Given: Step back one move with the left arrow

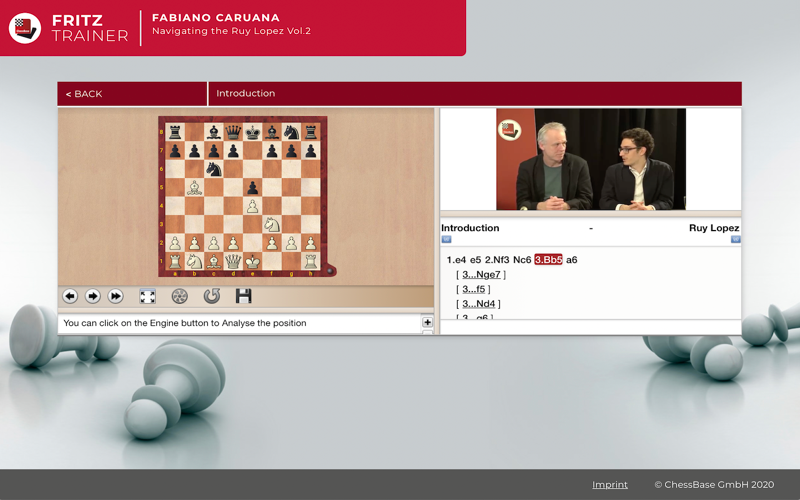Looking at the screenshot, I should point(70,296).
